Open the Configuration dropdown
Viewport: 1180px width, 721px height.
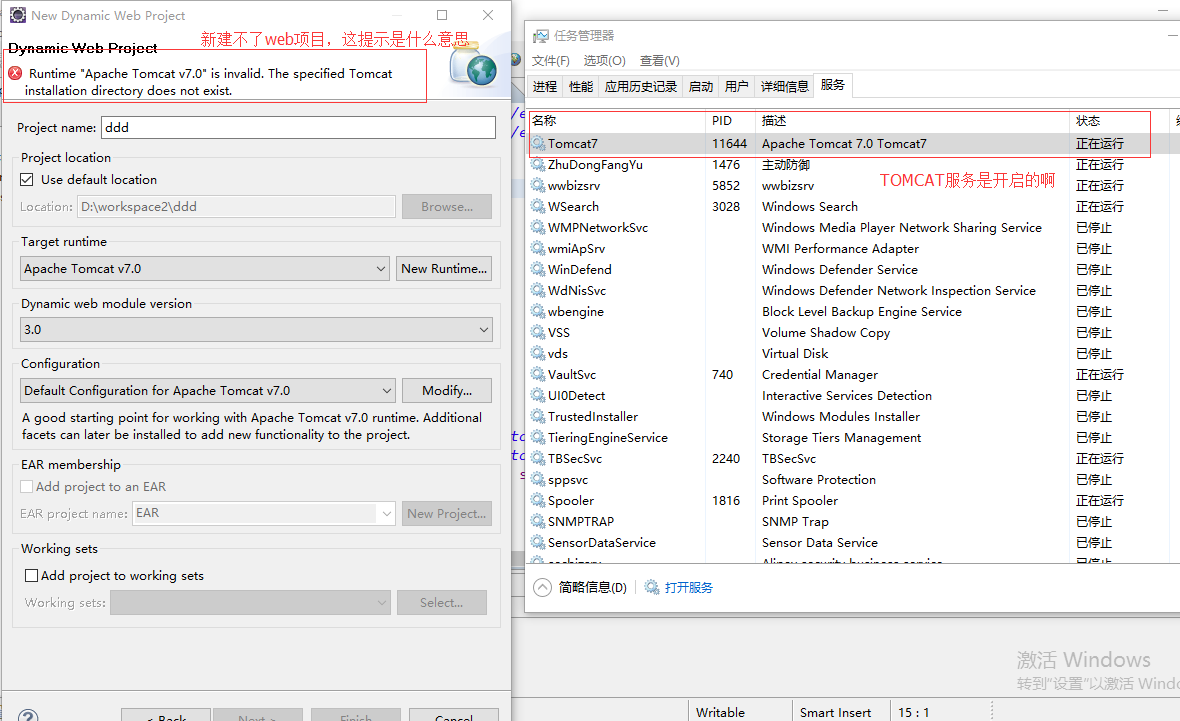pyautogui.click(x=208, y=391)
